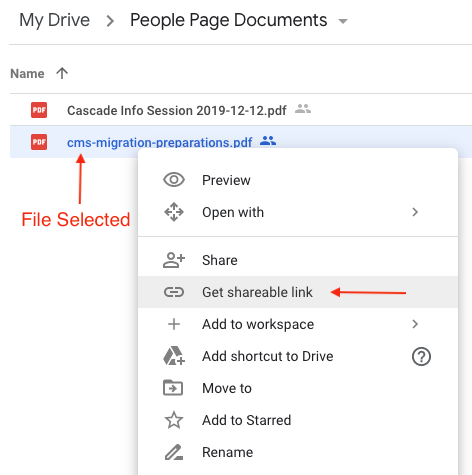
Task: Click the Name column header
Action: pyautogui.click(x=27, y=73)
